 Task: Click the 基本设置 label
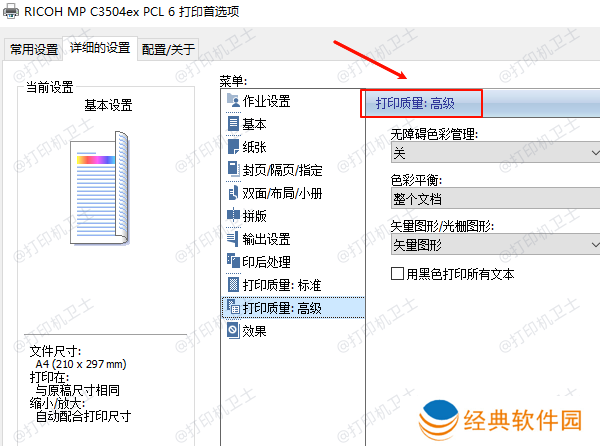click(x=108, y=105)
